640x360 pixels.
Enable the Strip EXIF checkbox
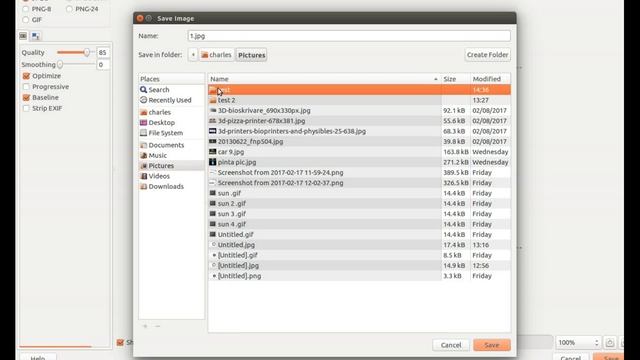coord(27,108)
